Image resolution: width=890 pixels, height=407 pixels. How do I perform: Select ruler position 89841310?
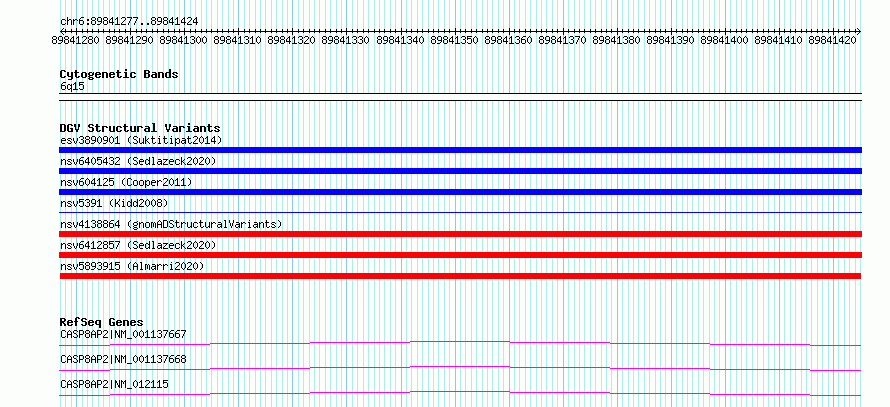[237, 40]
